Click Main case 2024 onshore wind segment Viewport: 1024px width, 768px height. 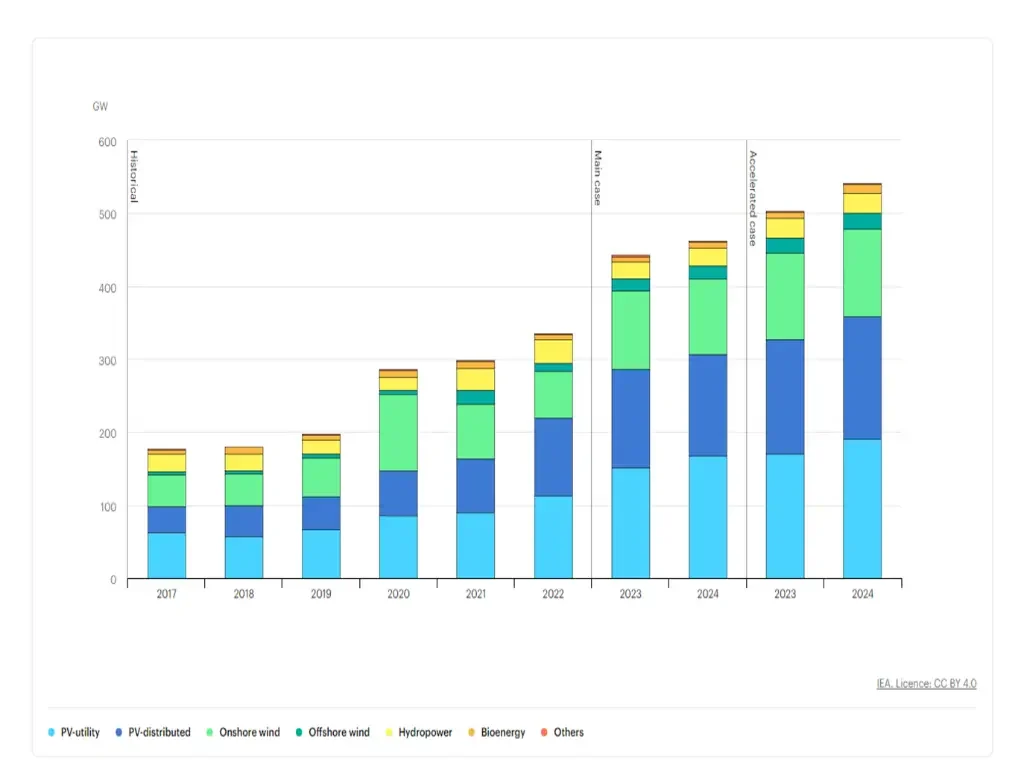[707, 316]
